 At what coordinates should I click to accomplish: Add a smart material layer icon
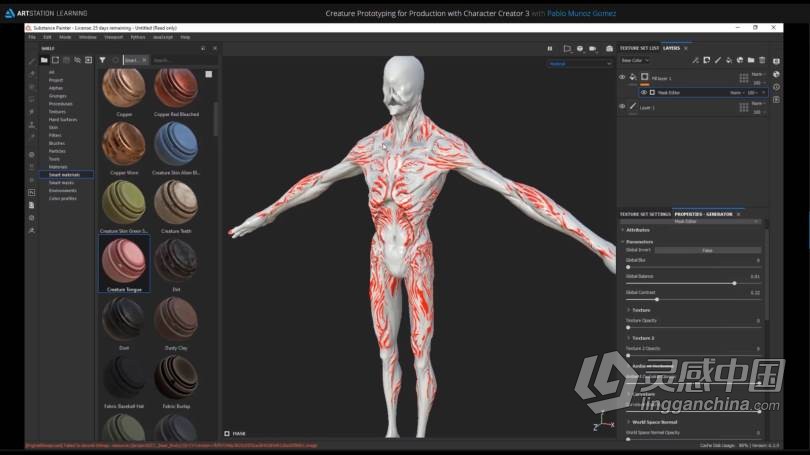point(740,60)
